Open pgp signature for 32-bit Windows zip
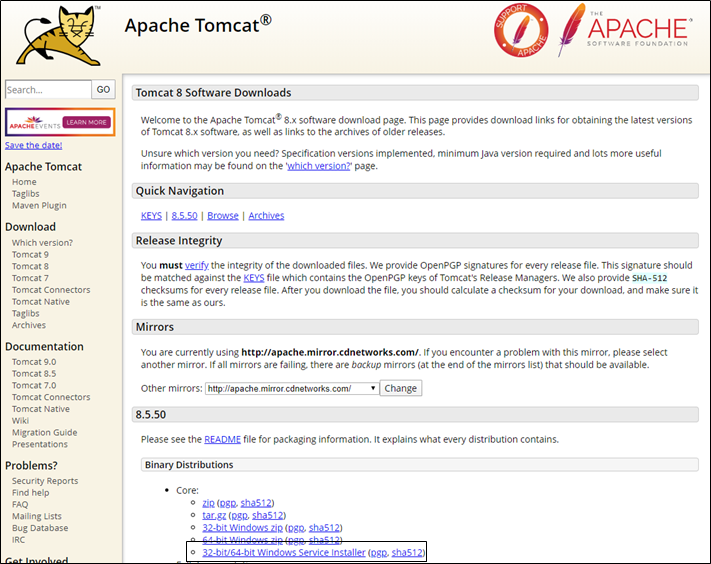This screenshot has width=711, height=564. [x=296, y=528]
